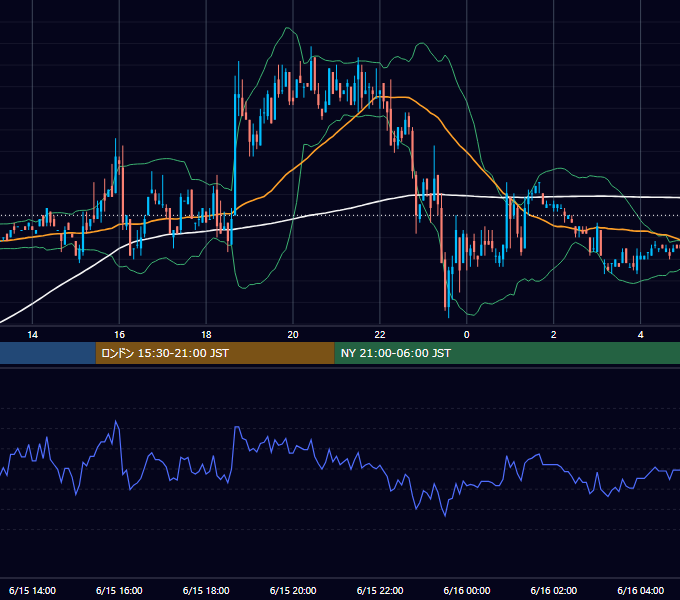Click the 6/15 16:00 date label

[x=119, y=590]
